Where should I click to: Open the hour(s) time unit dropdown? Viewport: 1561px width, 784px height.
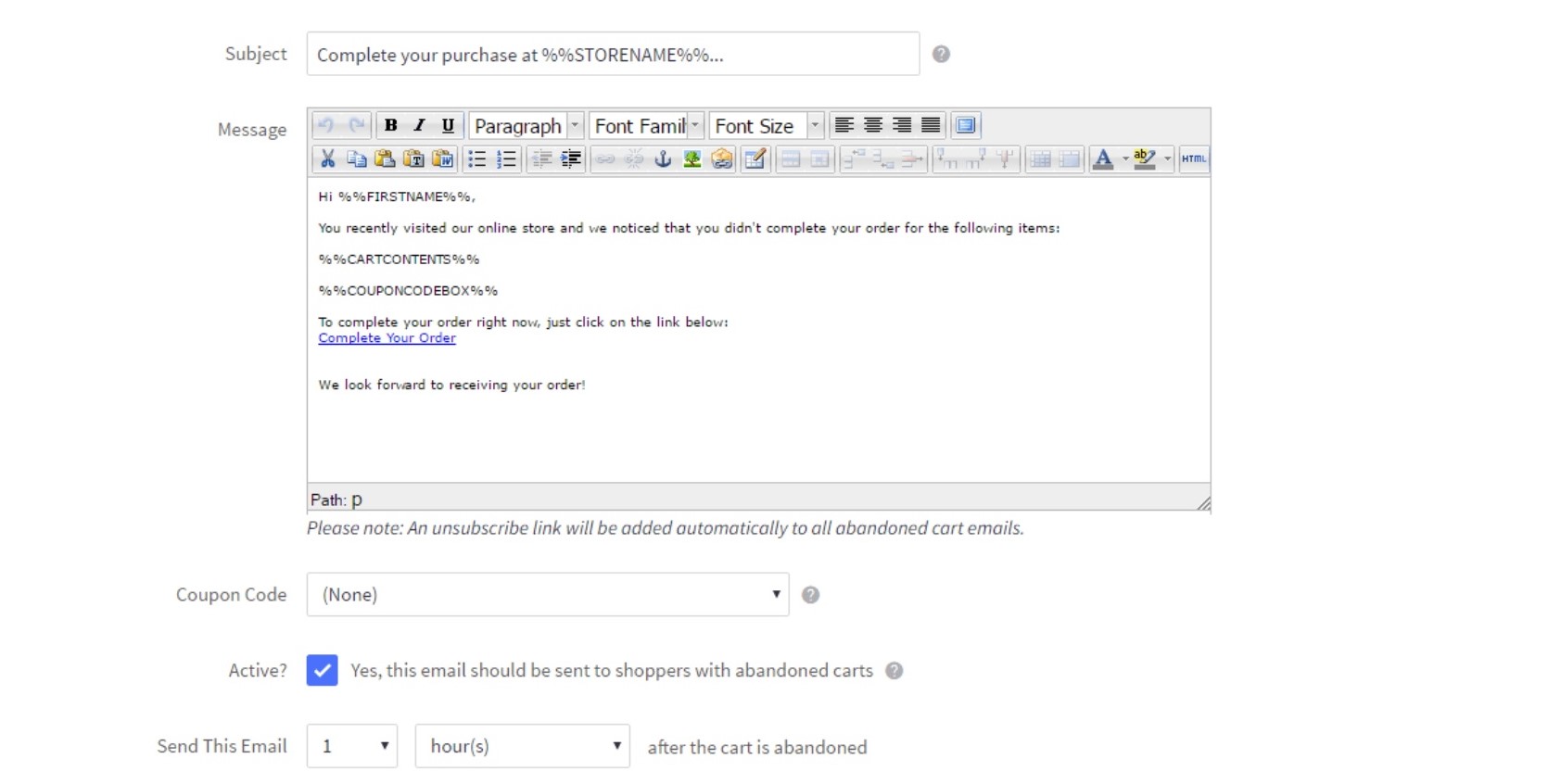click(522, 746)
